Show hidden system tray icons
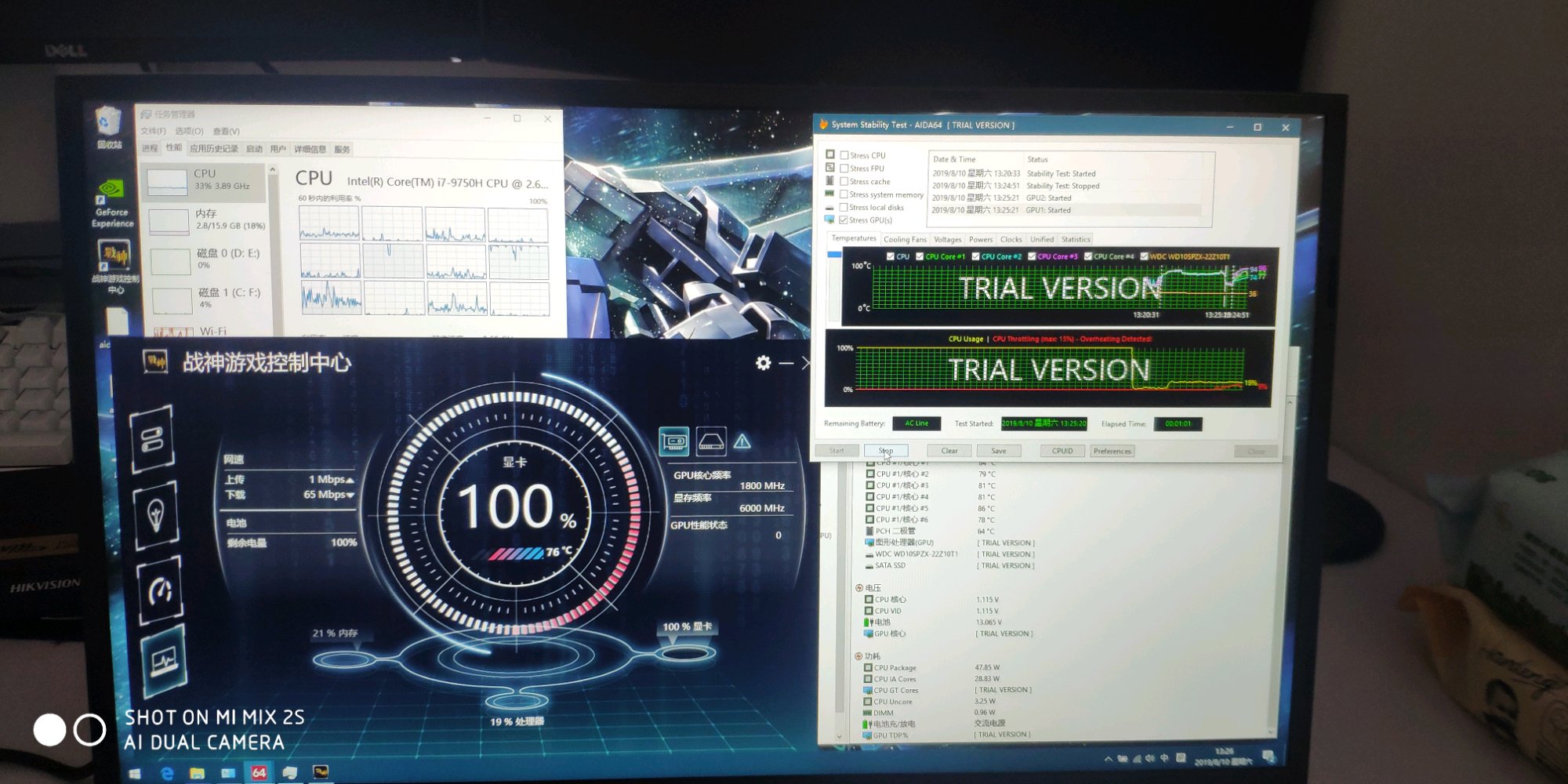Screen dimensions: 1568x784 coord(1108,759)
